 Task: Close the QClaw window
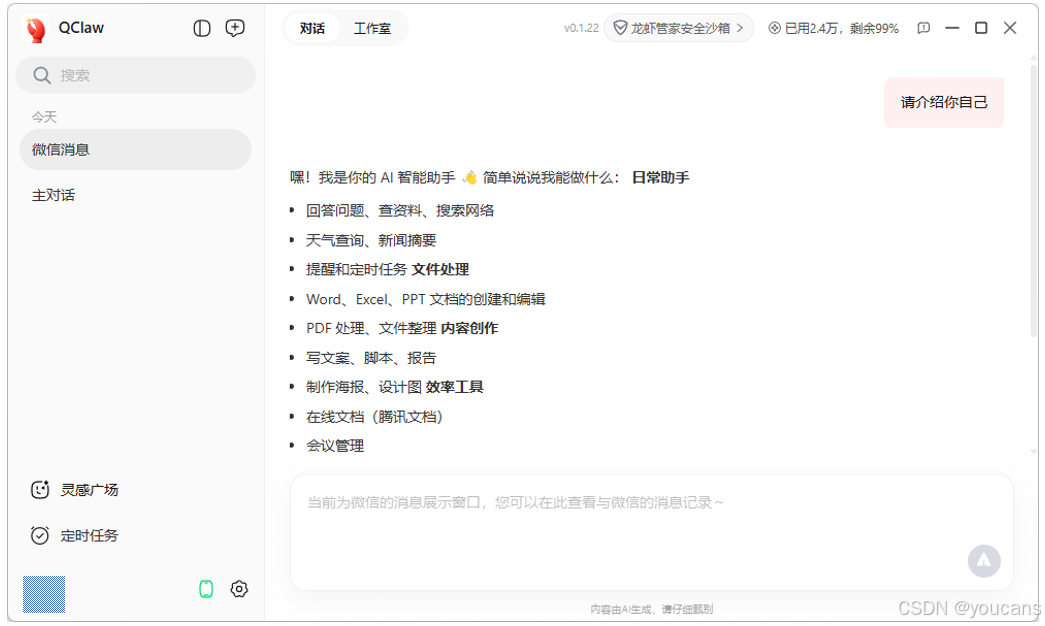coord(1010,28)
